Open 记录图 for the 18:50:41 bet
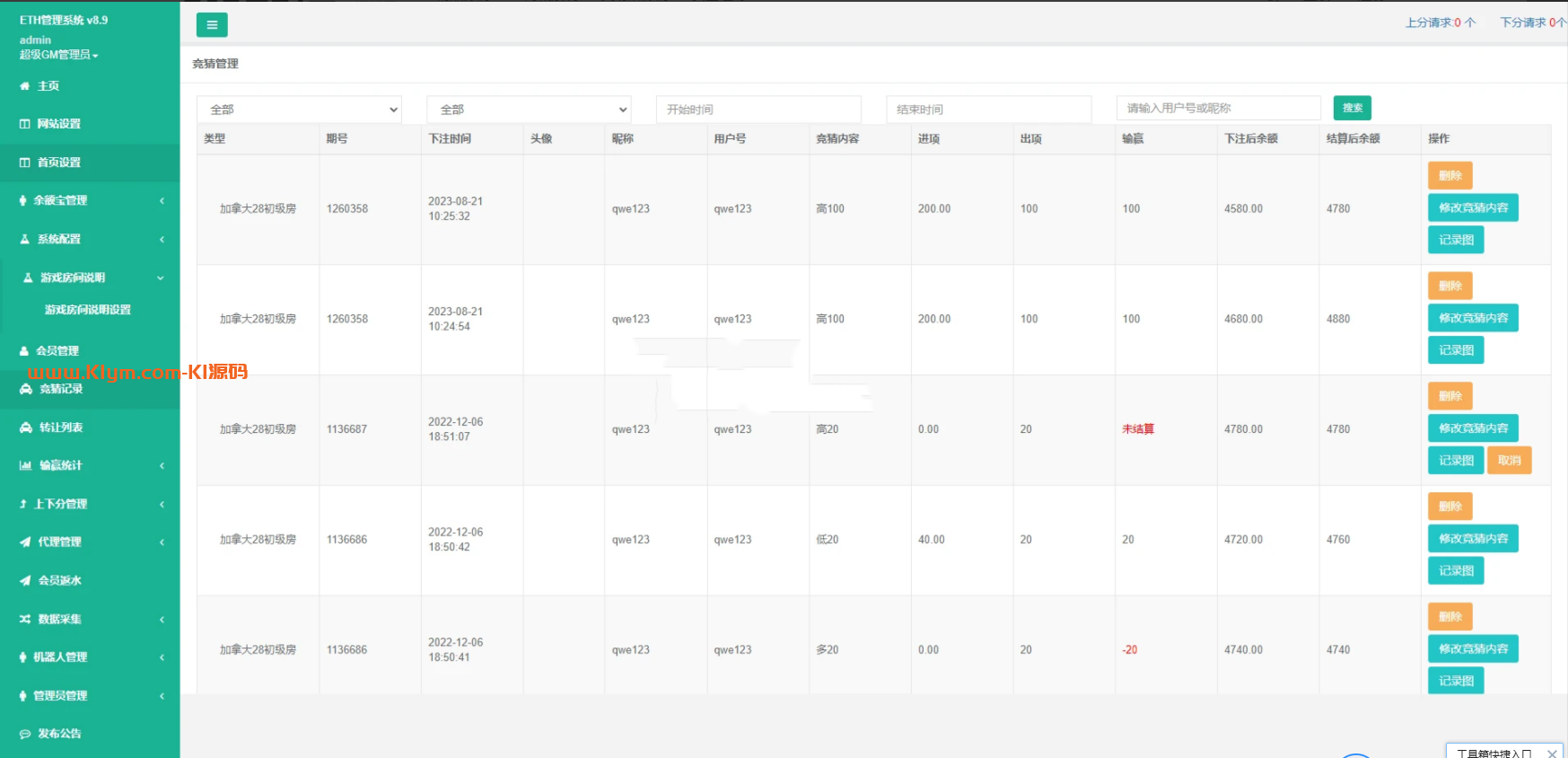The width and height of the screenshot is (1568, 758). 1456,682
